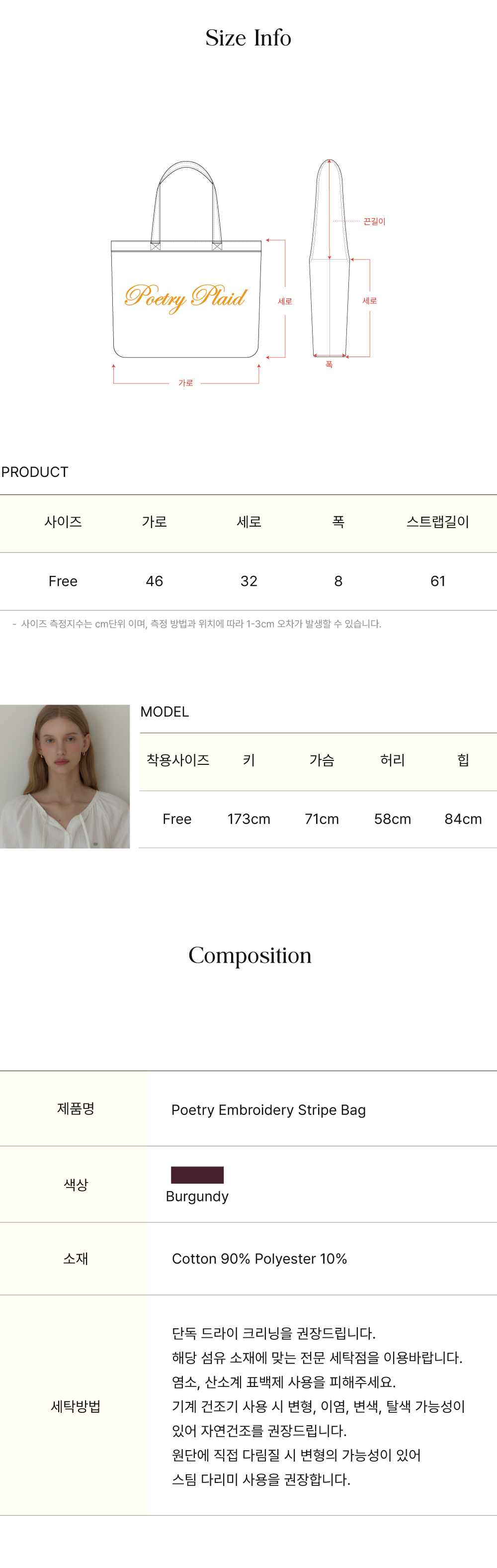Click the Size Info heading
This screenshot has width=497, height=1568.
pyautogui.click(x=248, y=38)
